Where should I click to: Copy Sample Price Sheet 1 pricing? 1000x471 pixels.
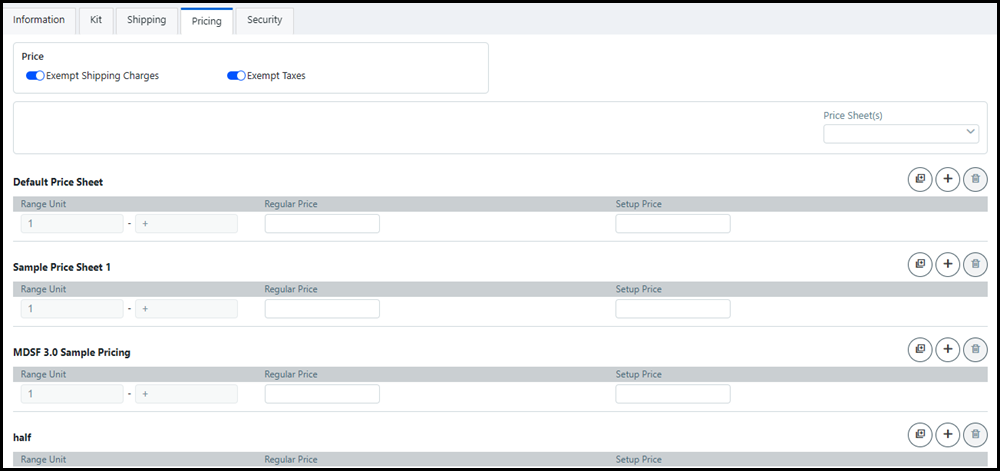(919, 265)
